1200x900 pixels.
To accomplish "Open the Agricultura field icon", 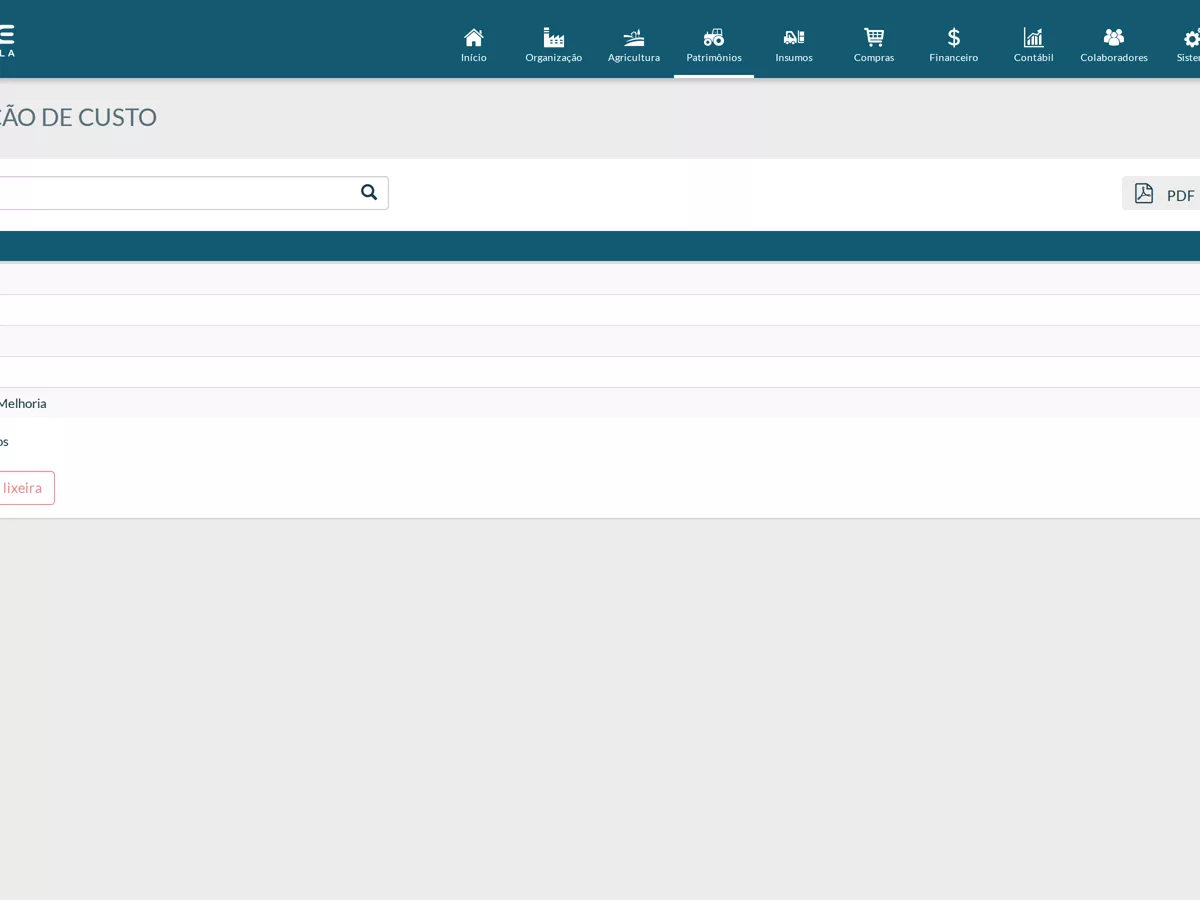I will click(x=634, y=38).
